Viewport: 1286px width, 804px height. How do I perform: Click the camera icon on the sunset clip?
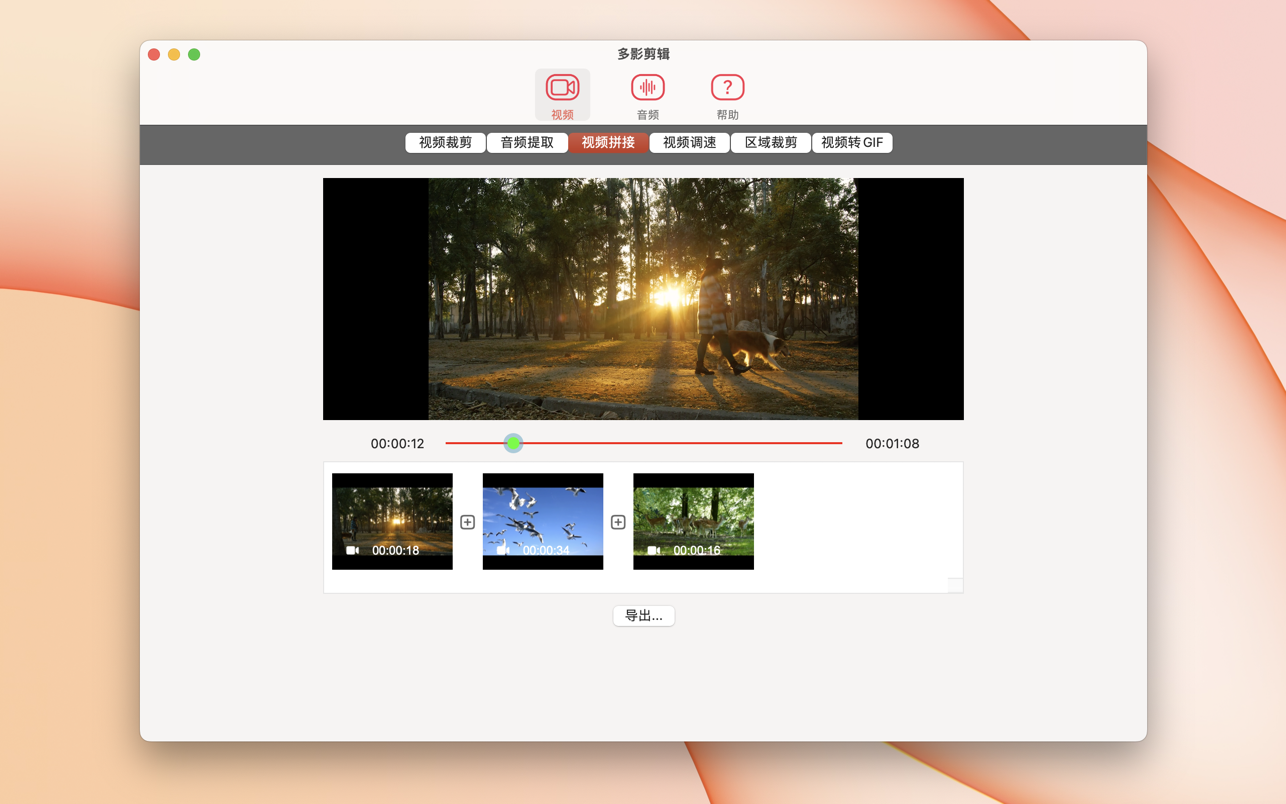coord(352,550)
